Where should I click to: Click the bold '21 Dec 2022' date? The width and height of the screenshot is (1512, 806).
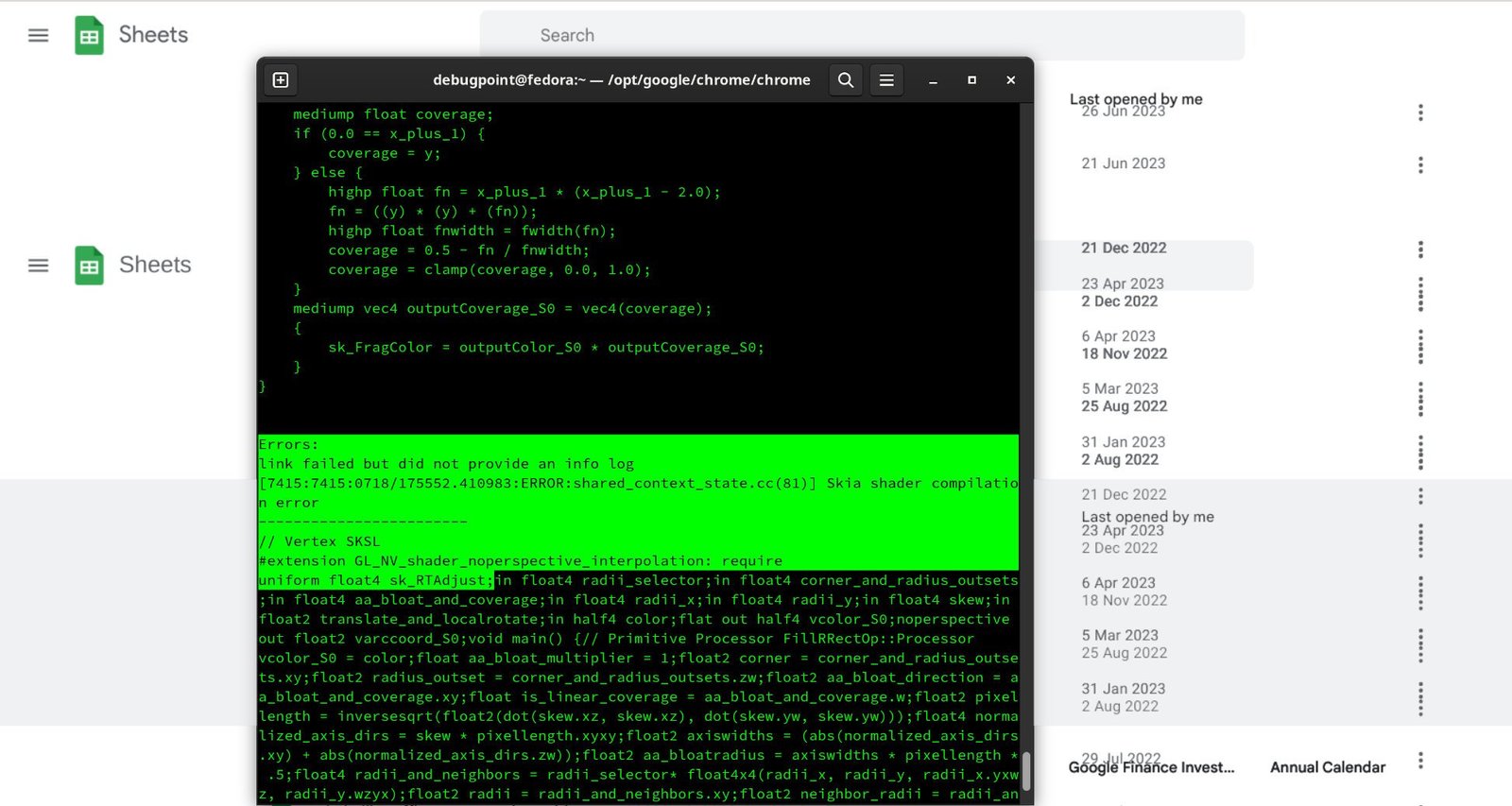click(x=1124, y=248)
